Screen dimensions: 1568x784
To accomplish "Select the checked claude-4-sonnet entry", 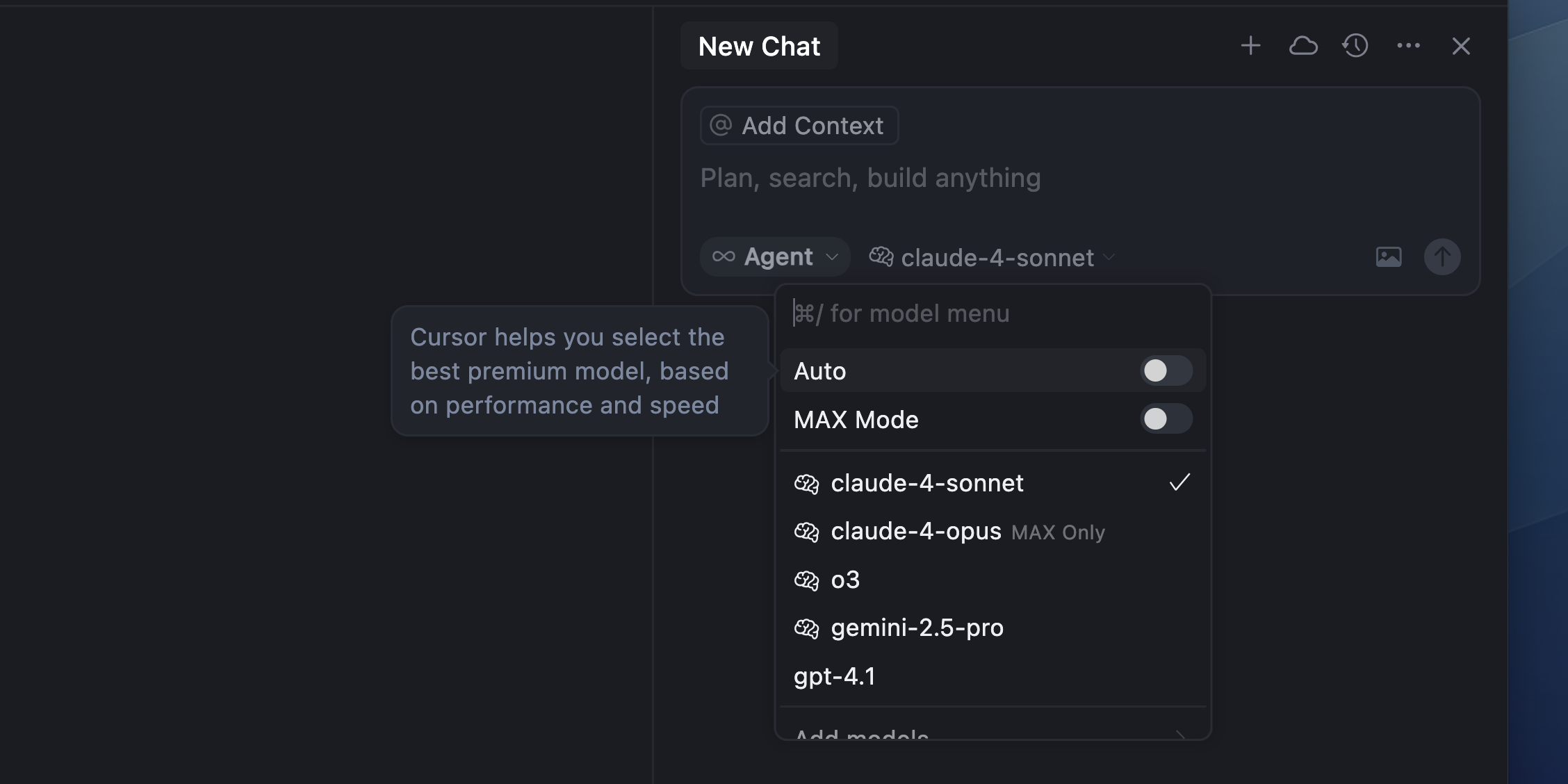I will [x=927, y=483].
